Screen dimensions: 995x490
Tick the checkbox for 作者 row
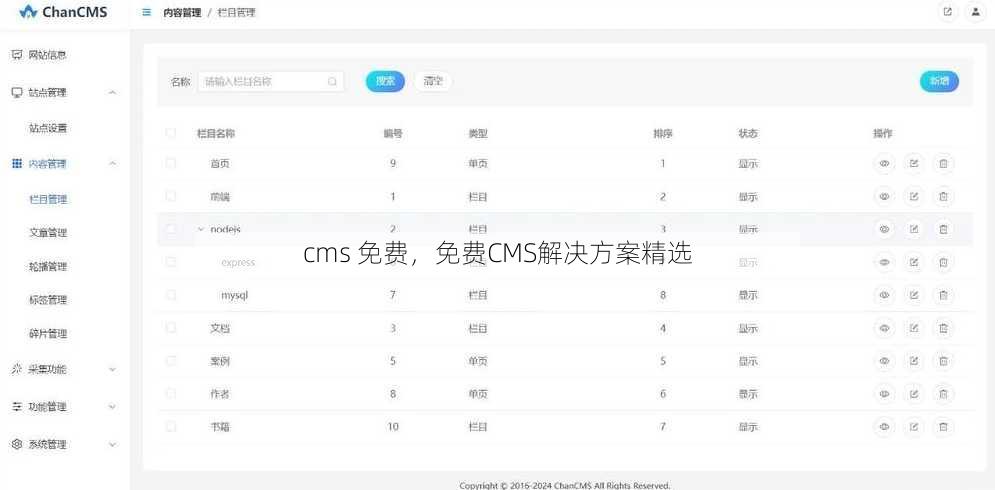pyautogui.click(x=171, y=394)
